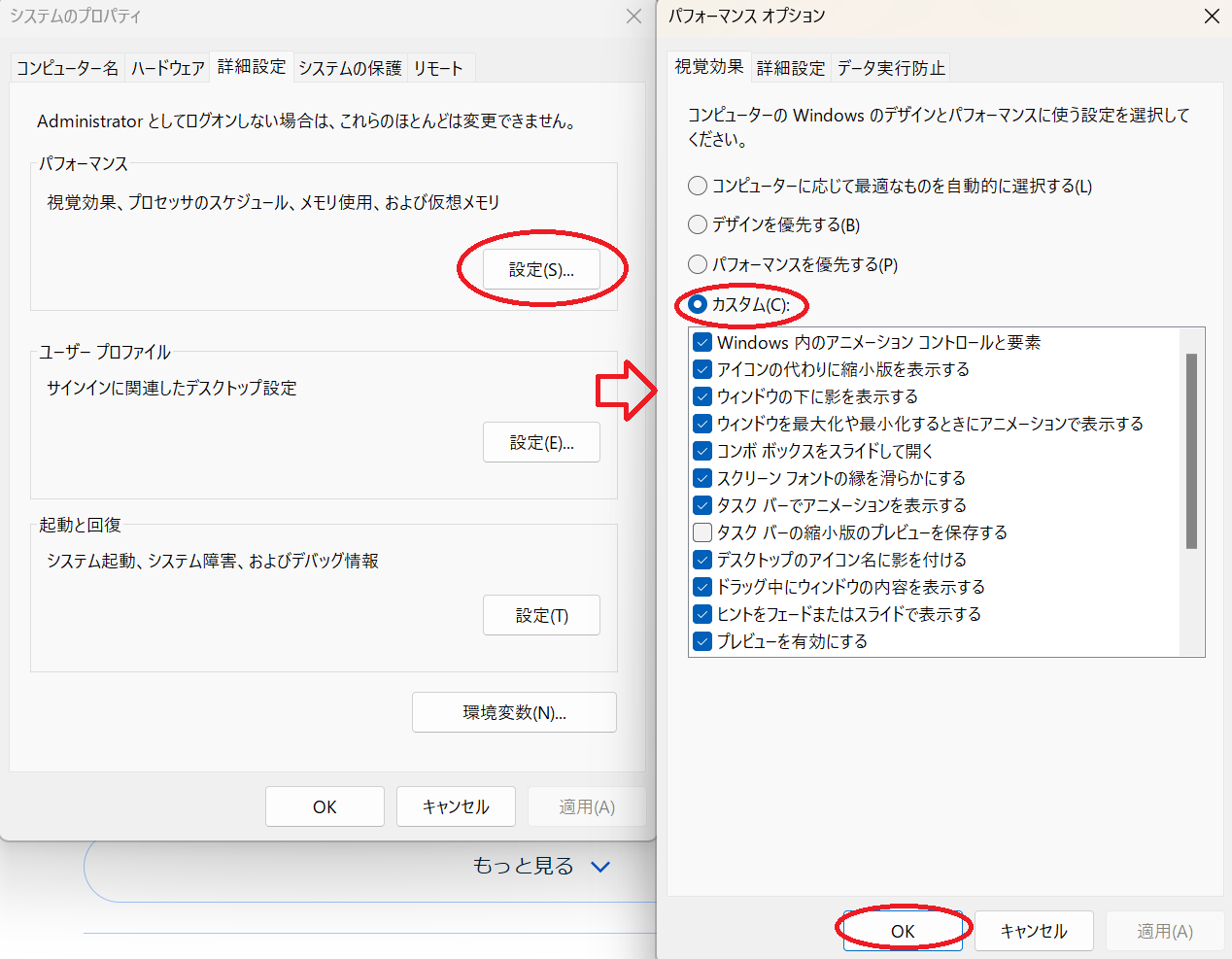Switch to コンピューター名 tab in System Properties
Image resolution: width=1232 pixels, height=959 pixels.
click(67, 68)
